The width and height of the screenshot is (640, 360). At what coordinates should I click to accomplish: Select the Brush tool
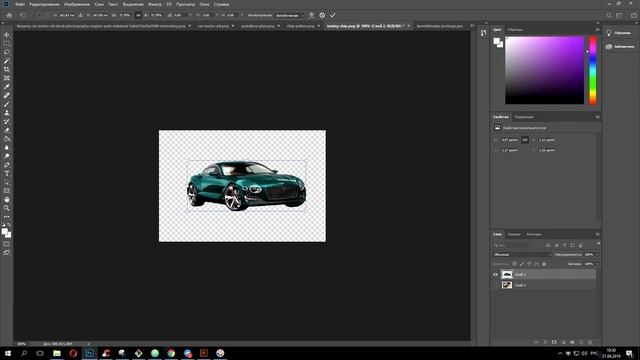[7, 104]
